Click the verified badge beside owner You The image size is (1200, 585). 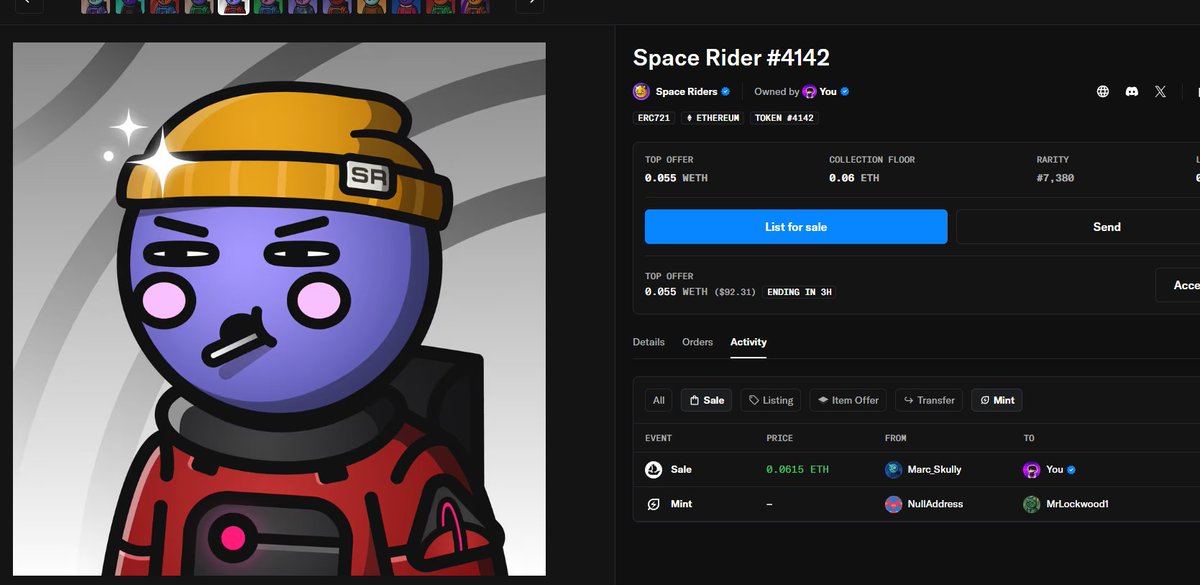(845, 91)
